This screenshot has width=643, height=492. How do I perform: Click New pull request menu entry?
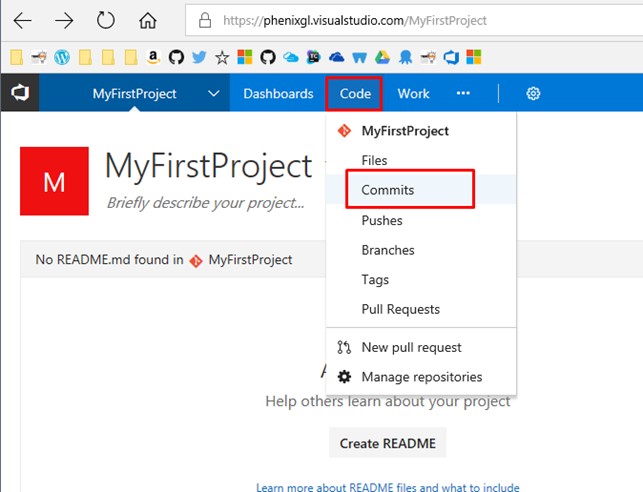point(411,347)
